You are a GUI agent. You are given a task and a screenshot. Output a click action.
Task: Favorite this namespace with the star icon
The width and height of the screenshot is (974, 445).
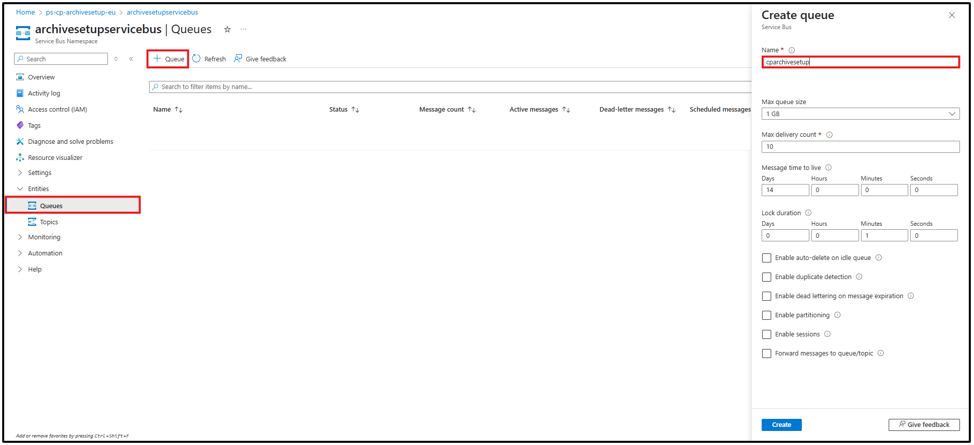click(227, 30)
